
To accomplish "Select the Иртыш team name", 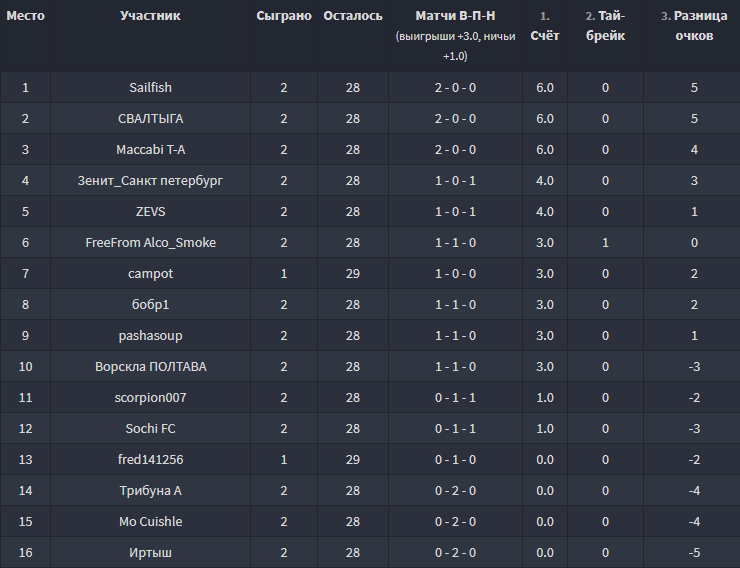I will point(150,553).
